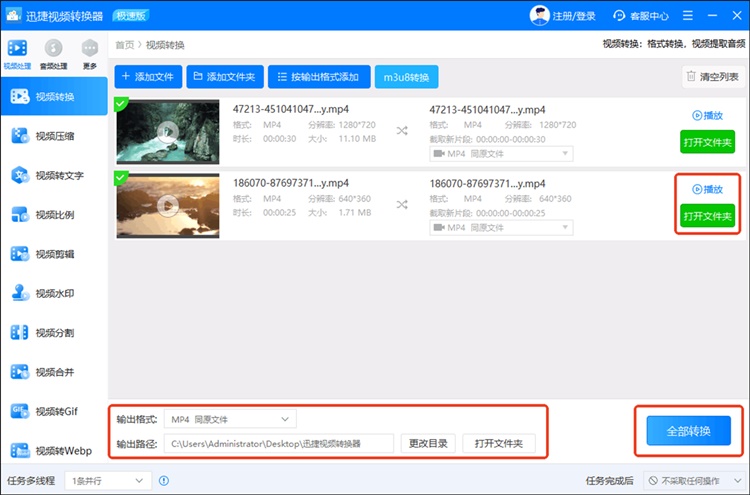Click m3u8转换 button
Viewport: 750px width, 495px height.
407,77
